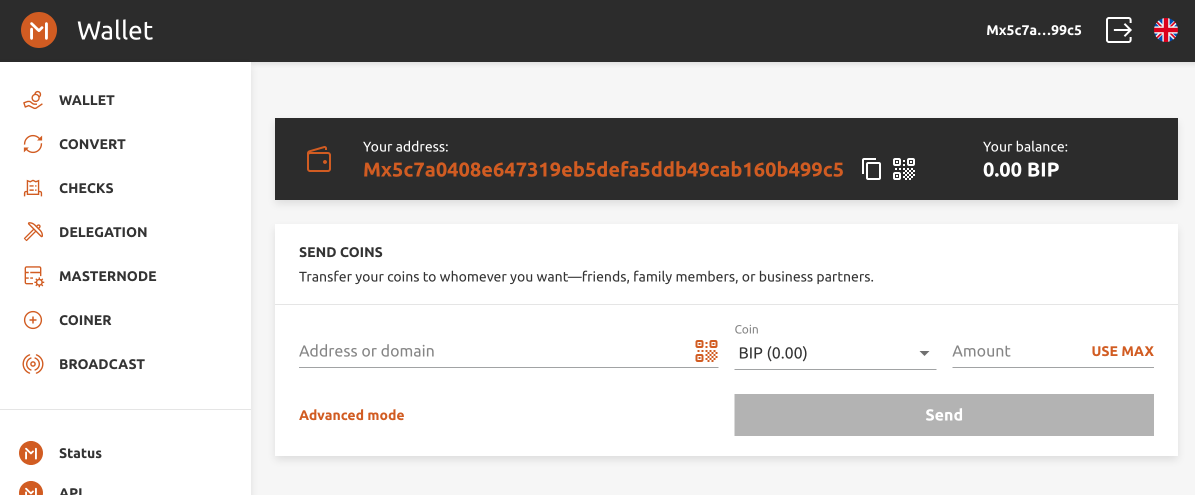Expand the Coin dropdown arrow
Viewport: 1195px width, 495px height.
[x=924, y=353]
